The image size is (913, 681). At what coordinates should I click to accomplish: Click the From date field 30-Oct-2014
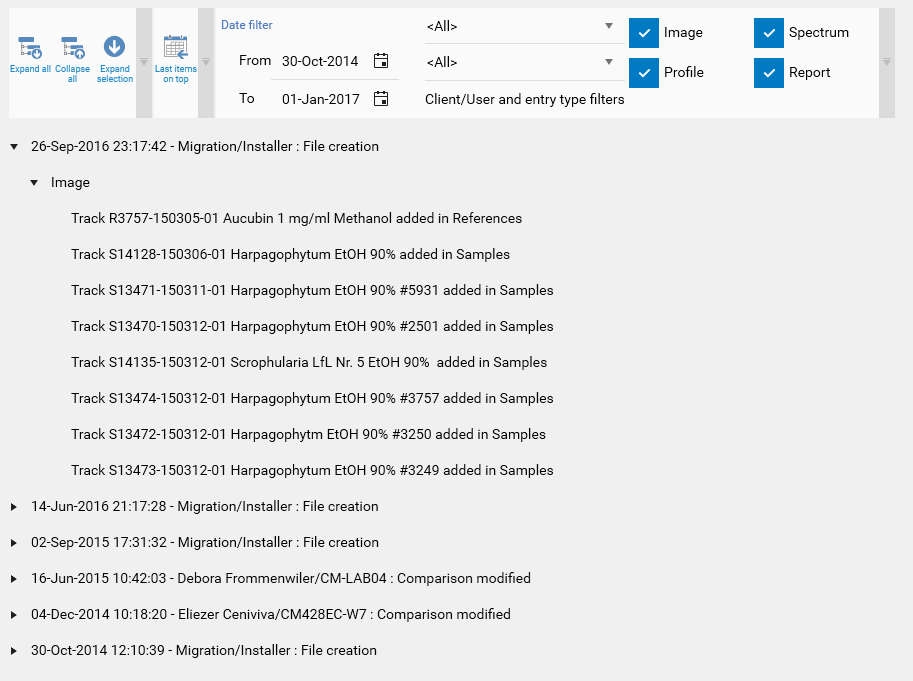pyautogui.click(x=320, y=61)
